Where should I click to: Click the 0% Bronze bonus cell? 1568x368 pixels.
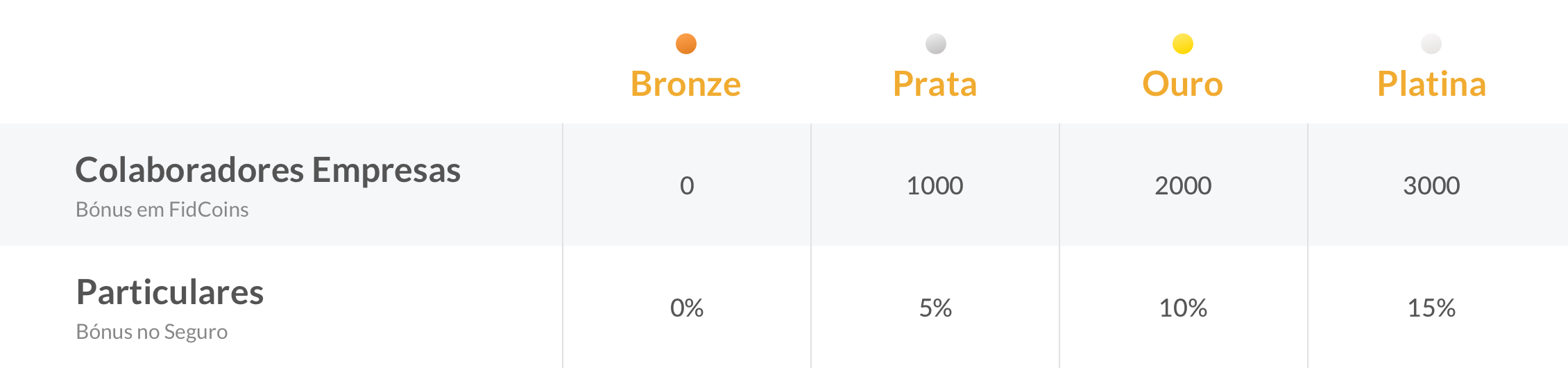687,308
